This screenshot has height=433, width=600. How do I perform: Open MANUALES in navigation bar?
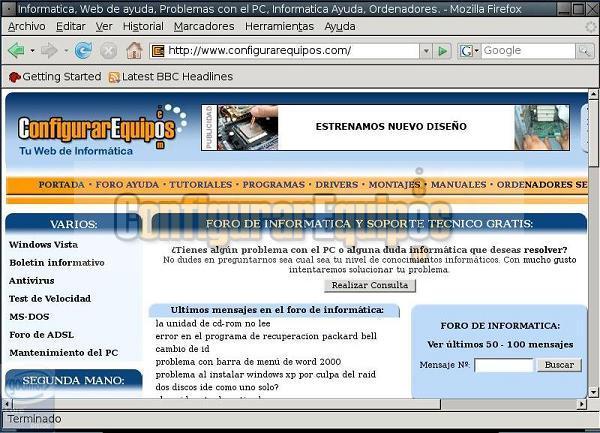458,184
